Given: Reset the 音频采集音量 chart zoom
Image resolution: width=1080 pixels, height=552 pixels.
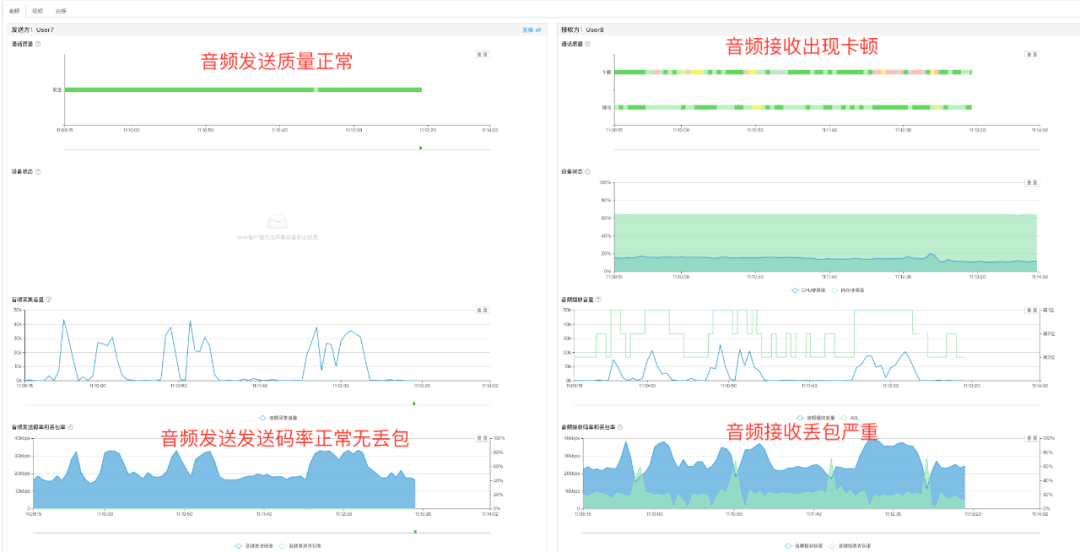Looking at the screenshot, I should (483, 310).
